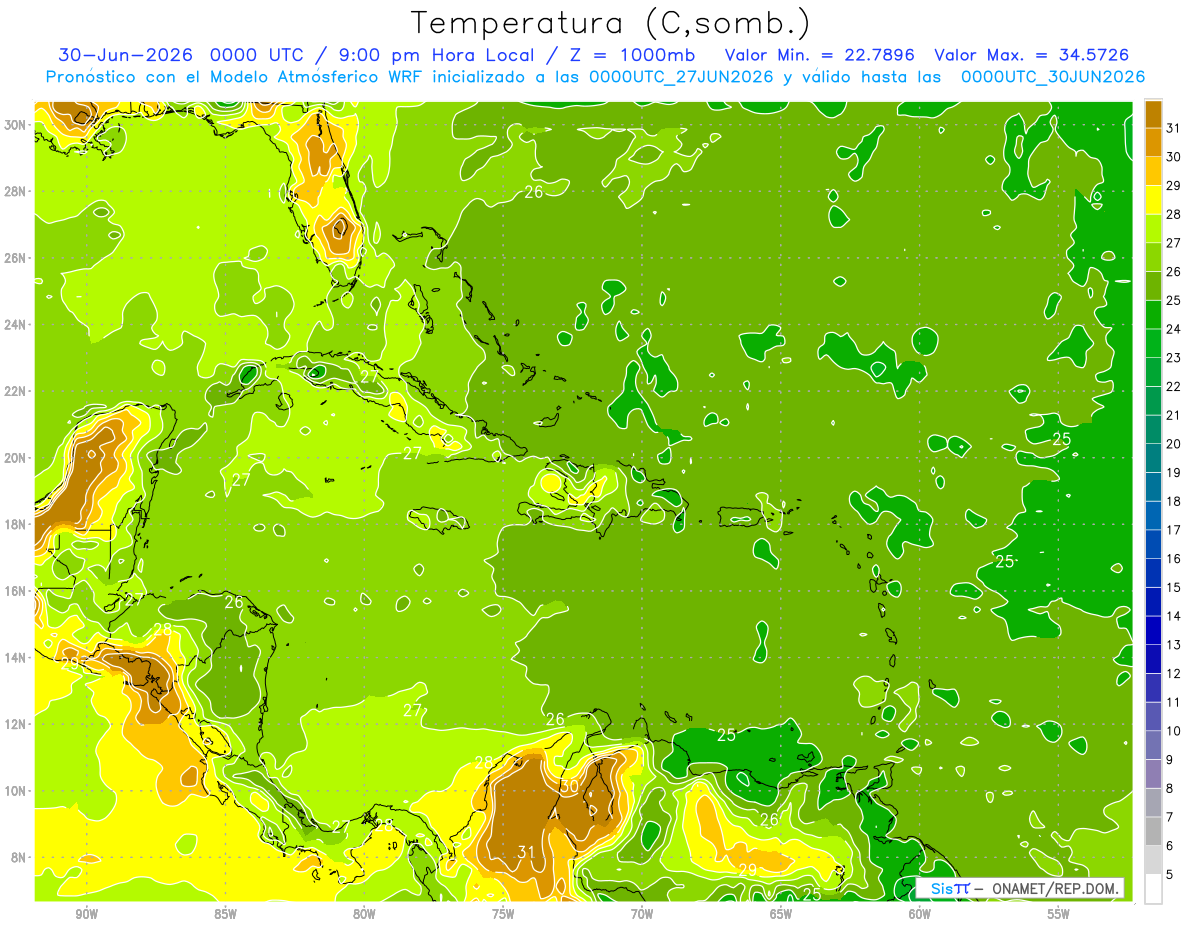
Task: Click the color bar value label 13
Action: (1174, 644)
